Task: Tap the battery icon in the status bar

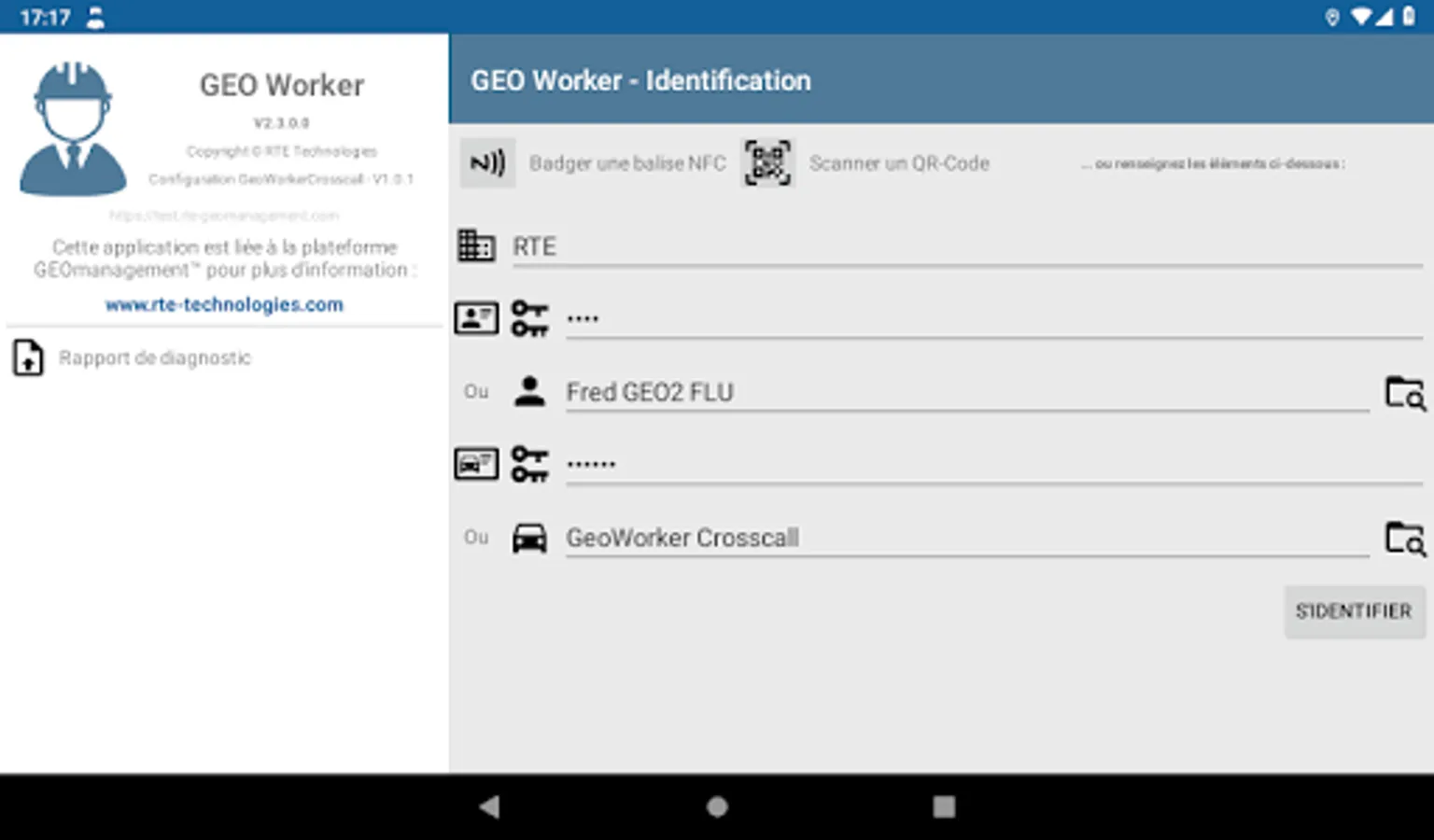Action: pos(1409,17)
